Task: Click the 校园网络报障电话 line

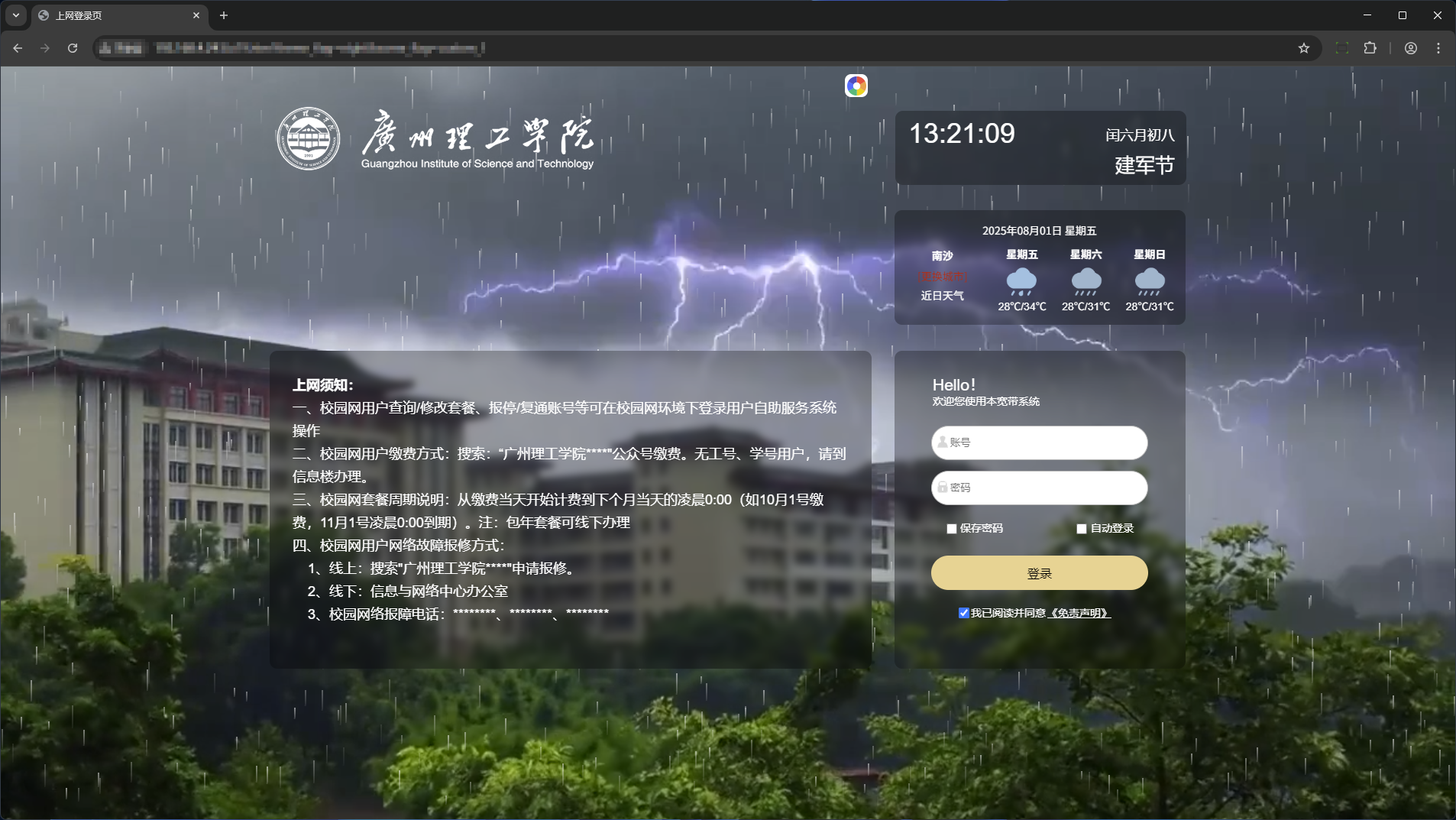Action: (458, 614)
